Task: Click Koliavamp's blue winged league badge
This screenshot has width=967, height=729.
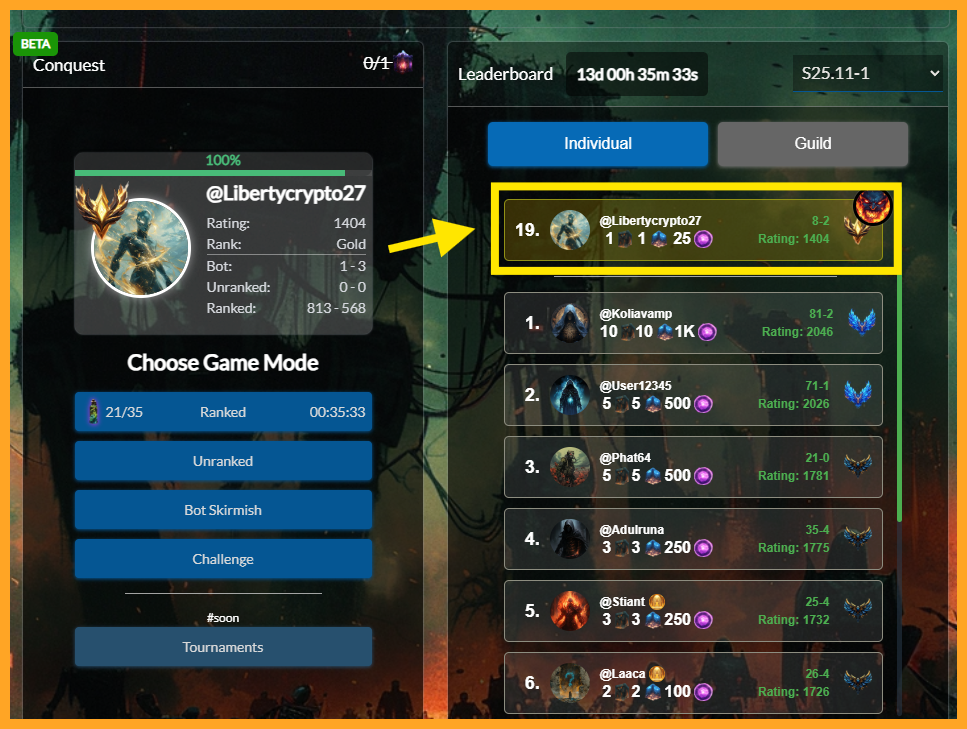Action: (862, 322)
